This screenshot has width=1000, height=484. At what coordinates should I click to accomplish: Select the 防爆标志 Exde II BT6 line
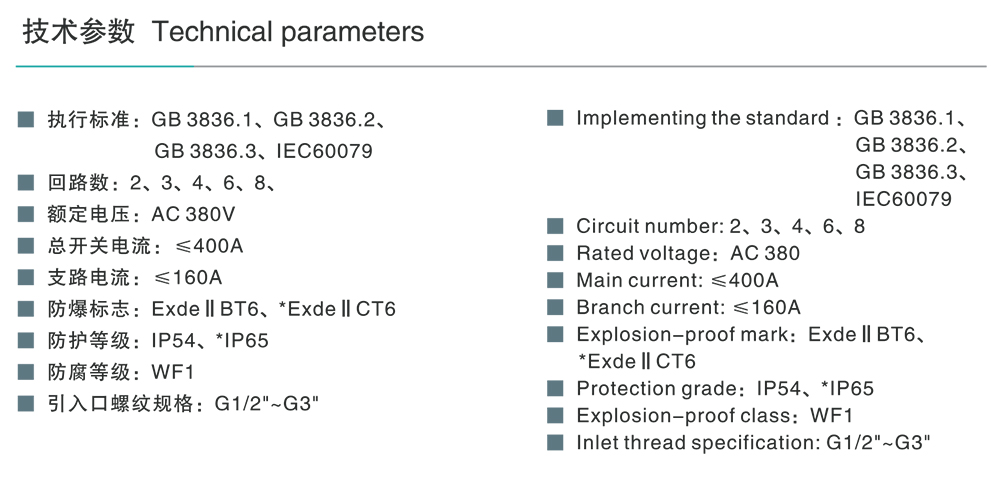point(221,309)
